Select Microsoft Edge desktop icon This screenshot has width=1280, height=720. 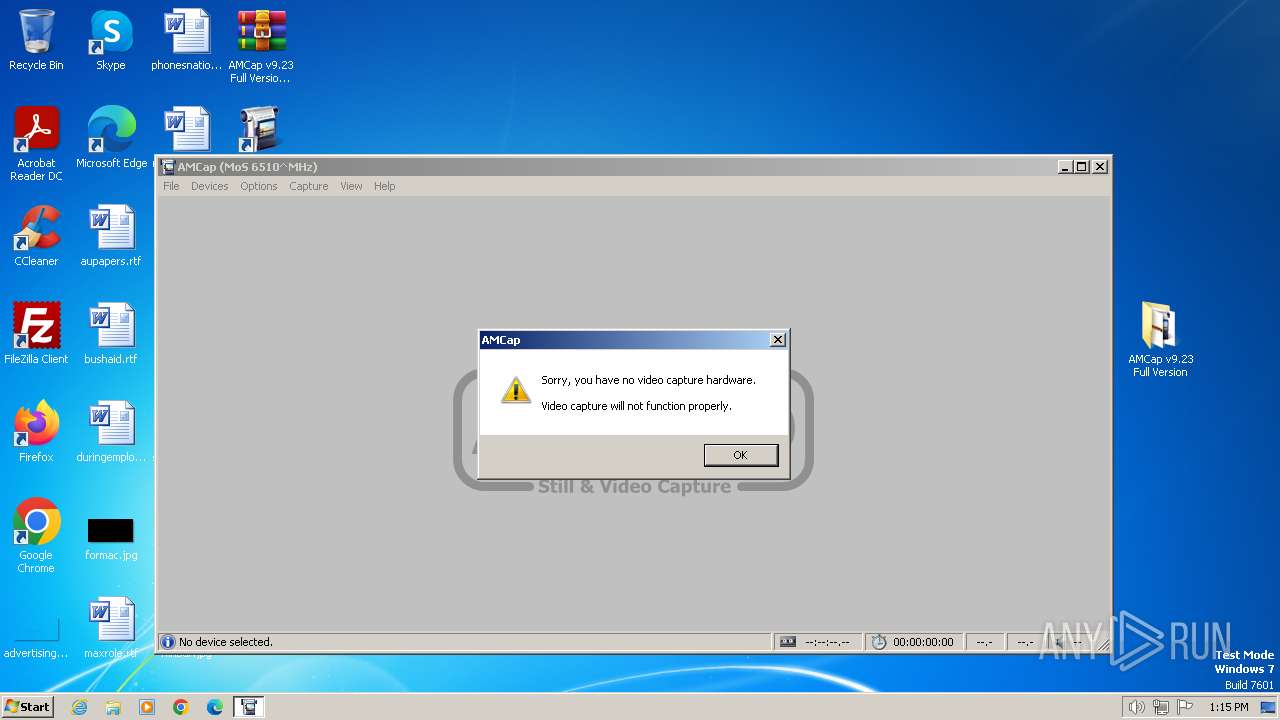(111, 138)
